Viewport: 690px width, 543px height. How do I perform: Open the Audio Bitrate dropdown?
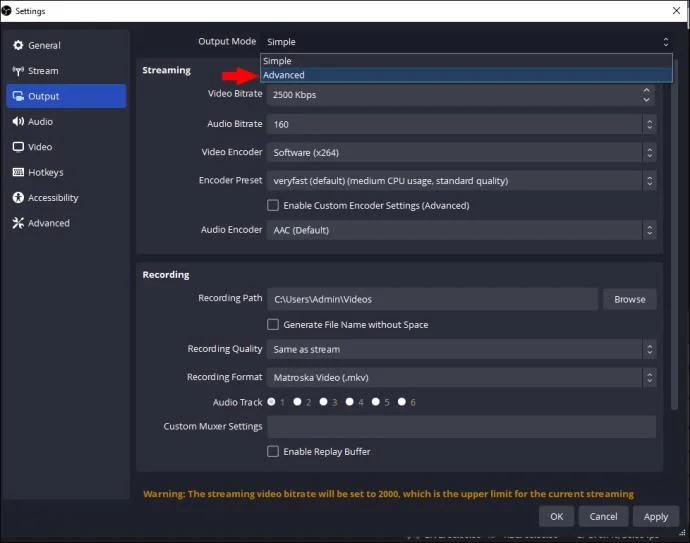point(461,125)
